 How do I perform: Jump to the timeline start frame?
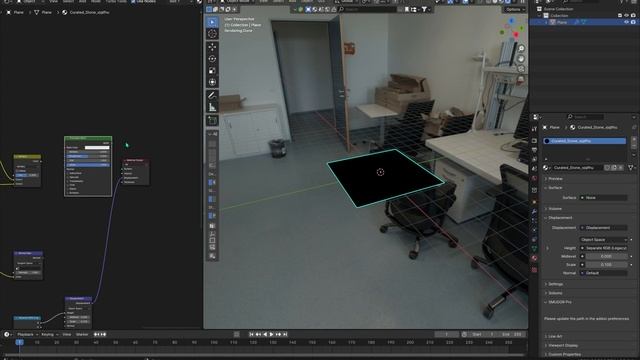point(251,334)
